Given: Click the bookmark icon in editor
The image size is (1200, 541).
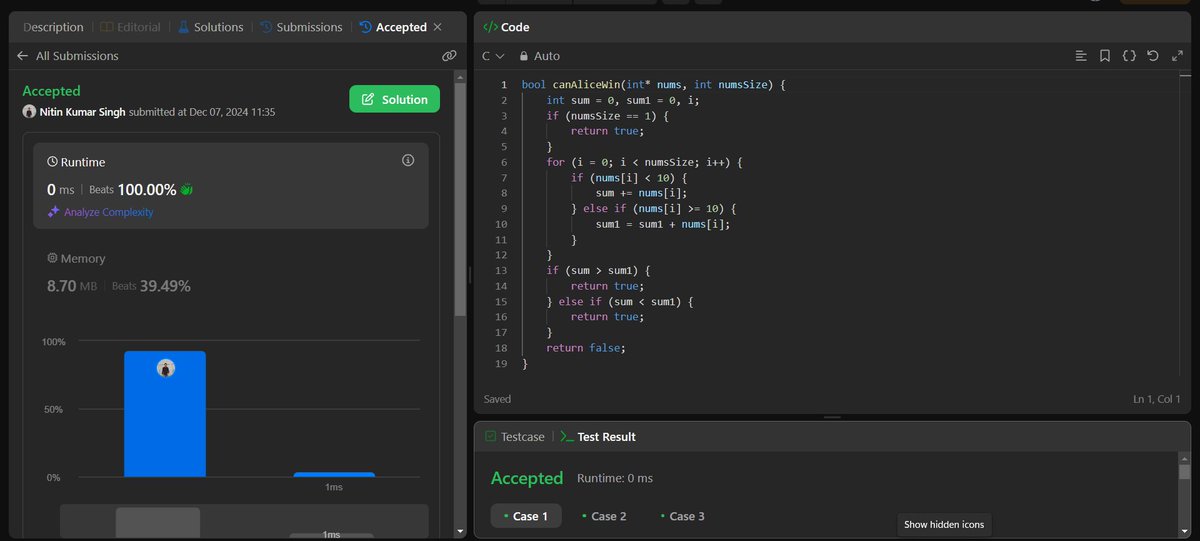Looking at the screenshot, I should point(1105,56).
